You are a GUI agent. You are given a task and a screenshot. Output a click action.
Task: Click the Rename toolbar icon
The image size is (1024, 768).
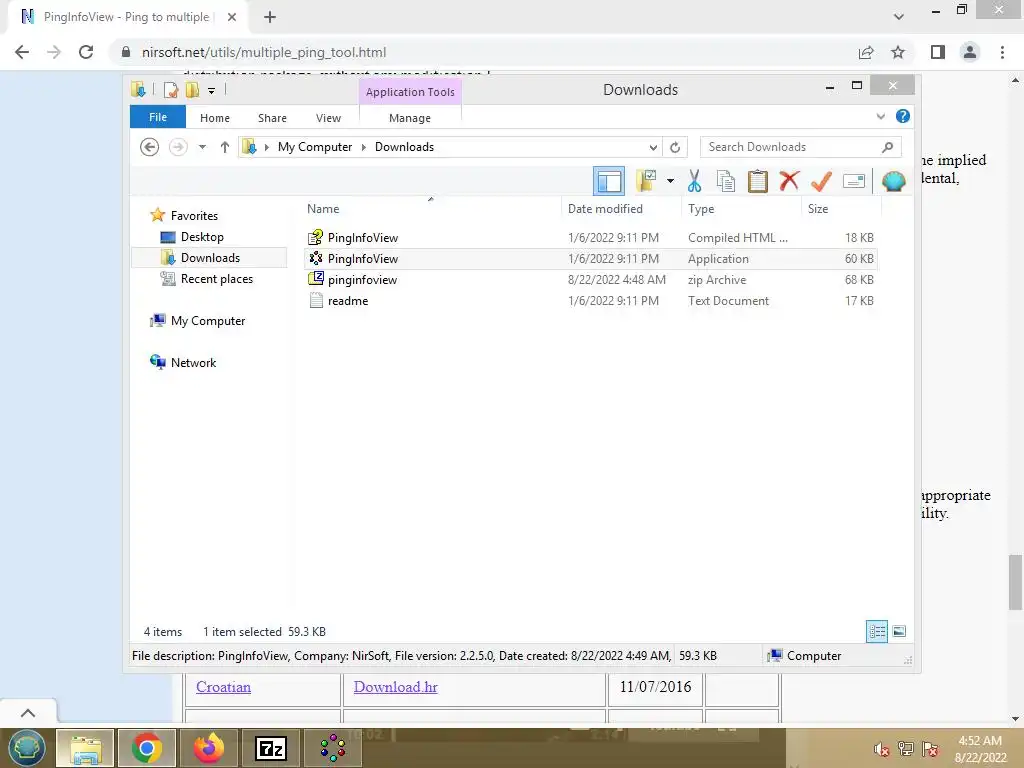click(854, 181)
